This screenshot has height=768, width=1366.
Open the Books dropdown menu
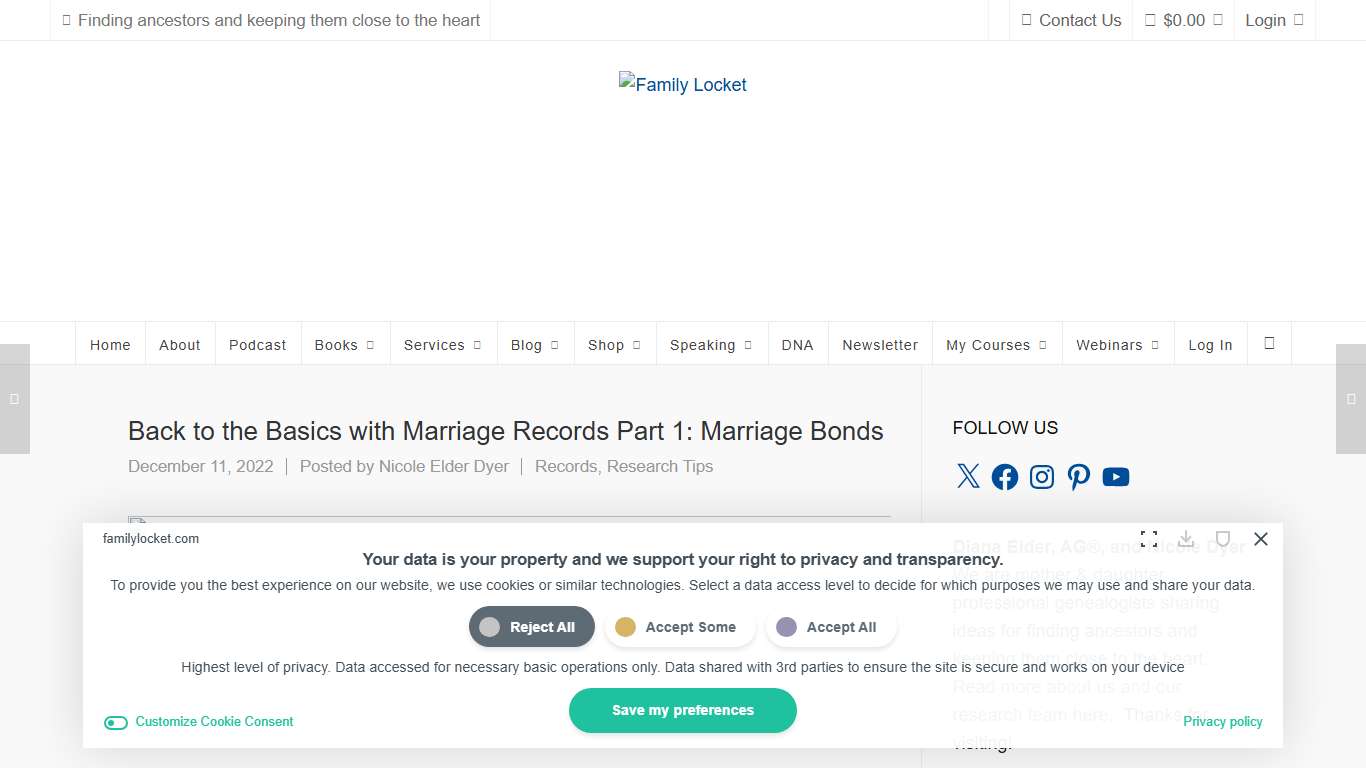point(344,344)
